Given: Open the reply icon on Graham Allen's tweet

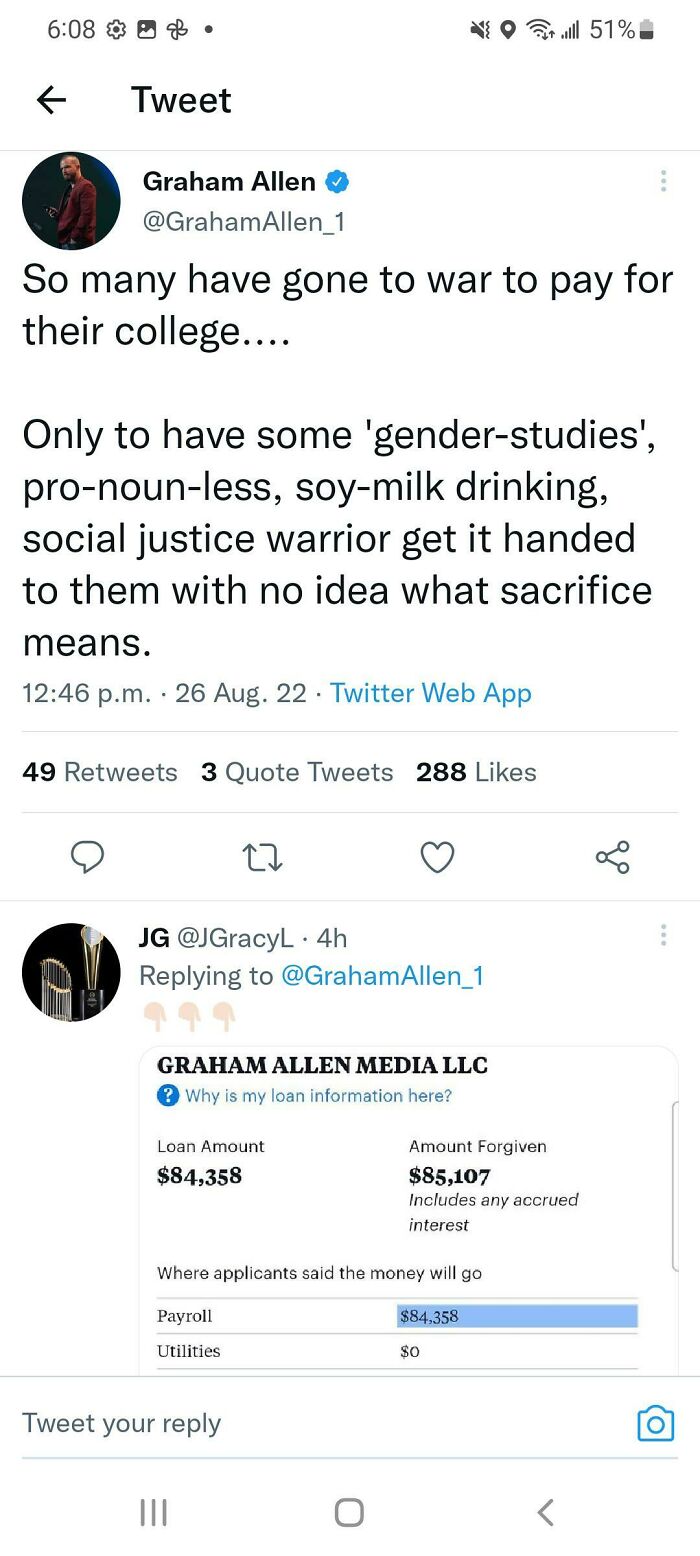Looking at the screenshot, I should [x=88, y=857].
